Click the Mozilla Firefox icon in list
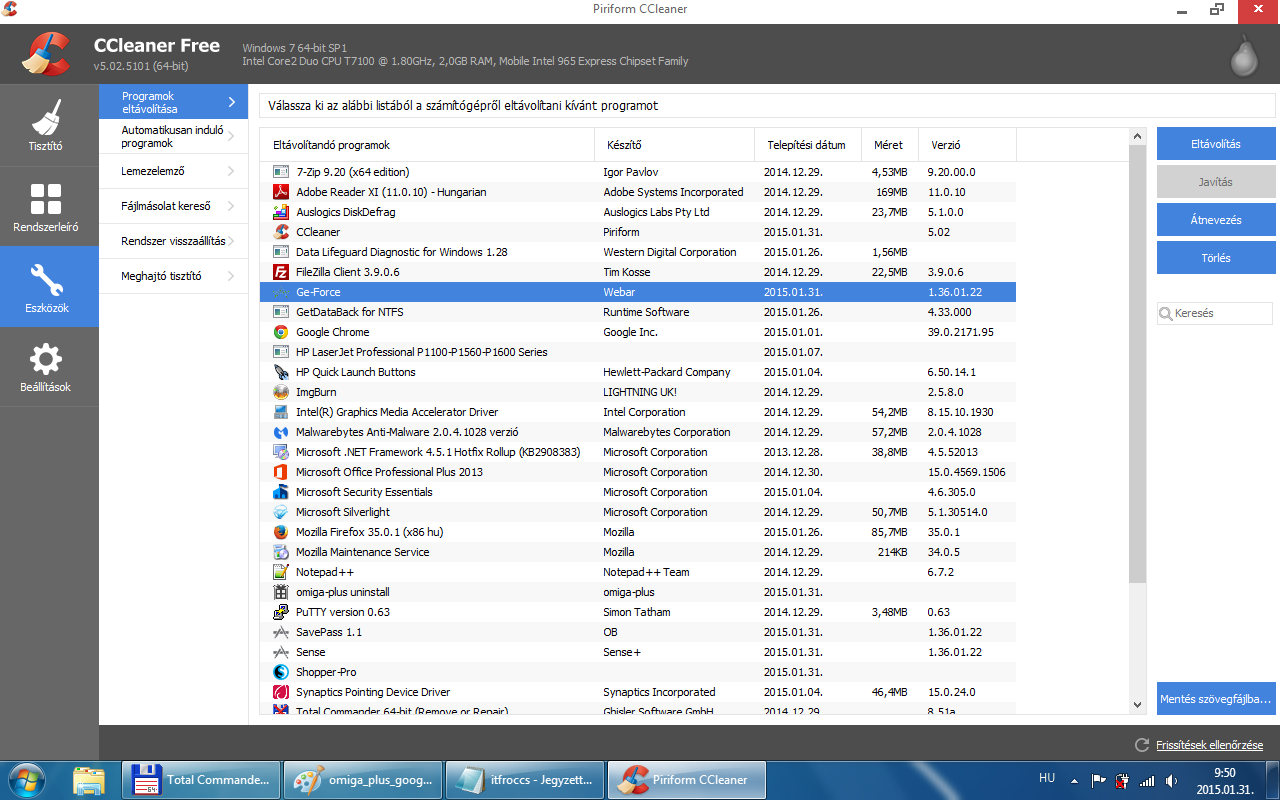This screenshot has height=800, width=1280. point(281,532)
